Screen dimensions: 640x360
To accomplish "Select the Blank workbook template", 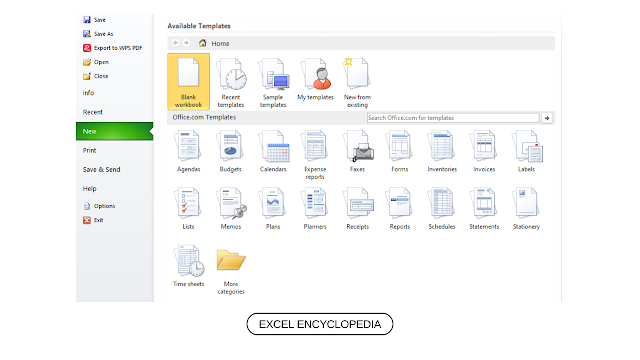I will [189, 82].
